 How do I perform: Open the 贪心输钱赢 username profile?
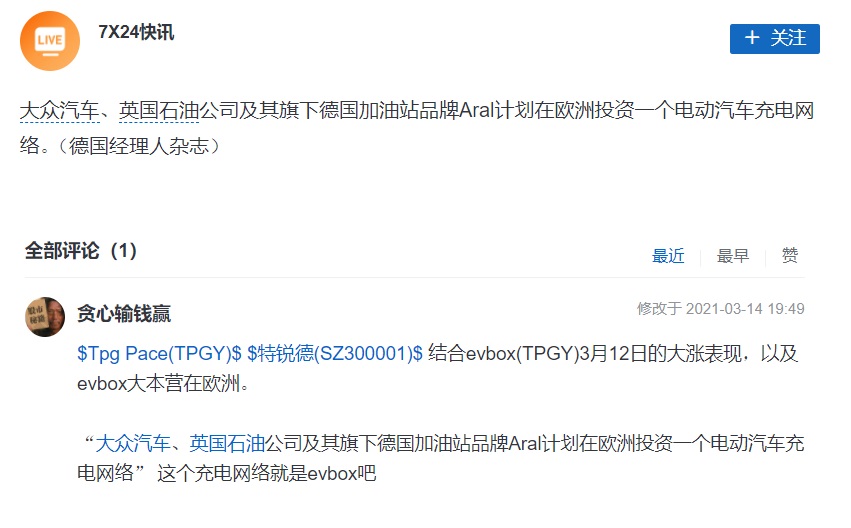124,314
